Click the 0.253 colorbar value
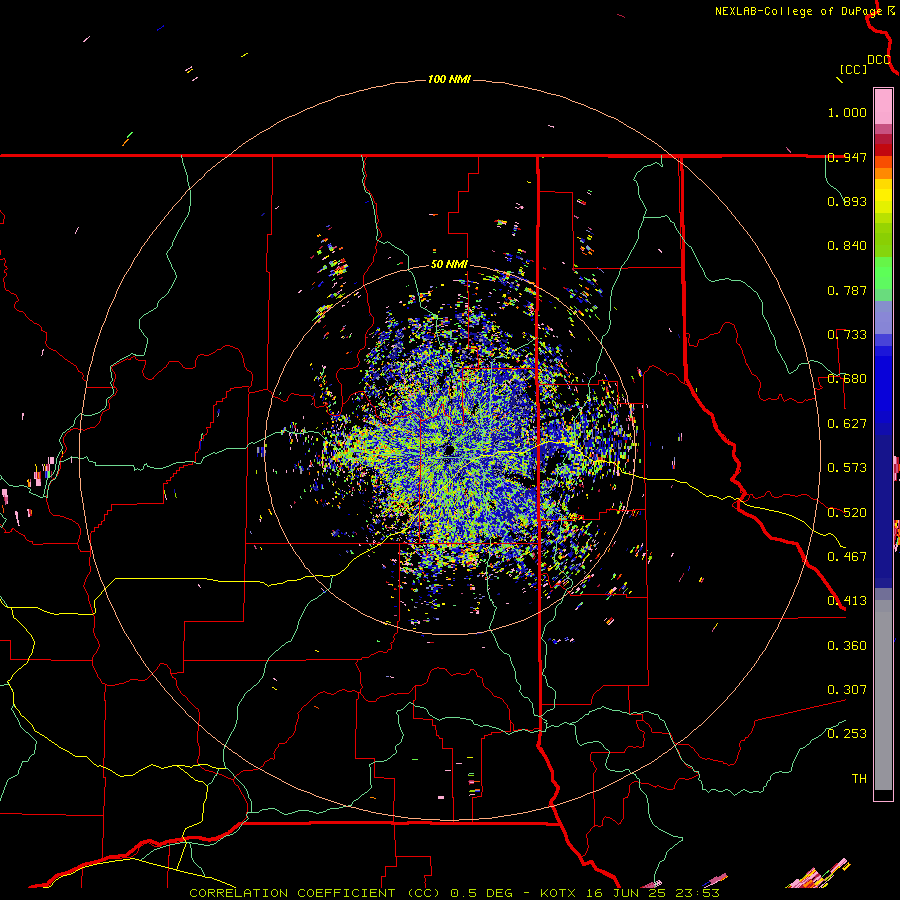 tap(847, 734)
